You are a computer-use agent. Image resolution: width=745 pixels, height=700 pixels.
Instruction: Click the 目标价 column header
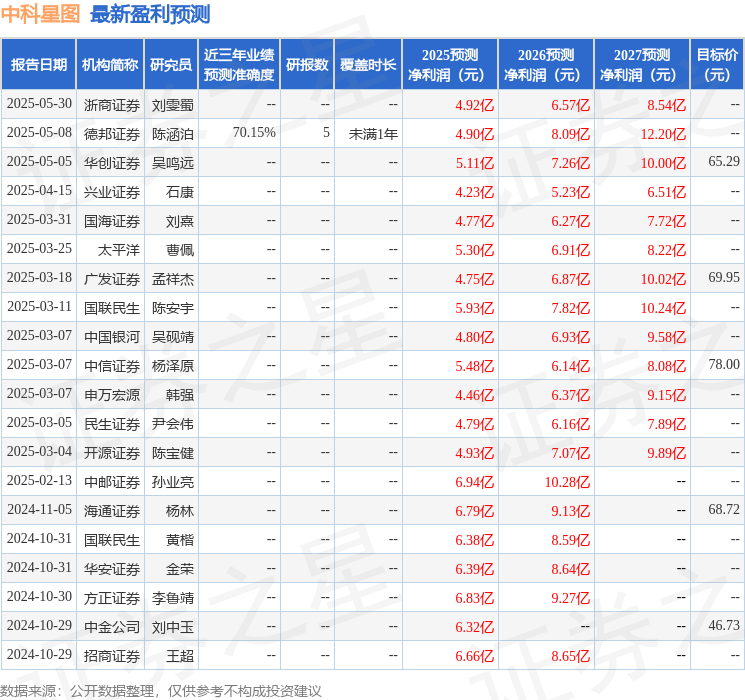click(716, 65)
